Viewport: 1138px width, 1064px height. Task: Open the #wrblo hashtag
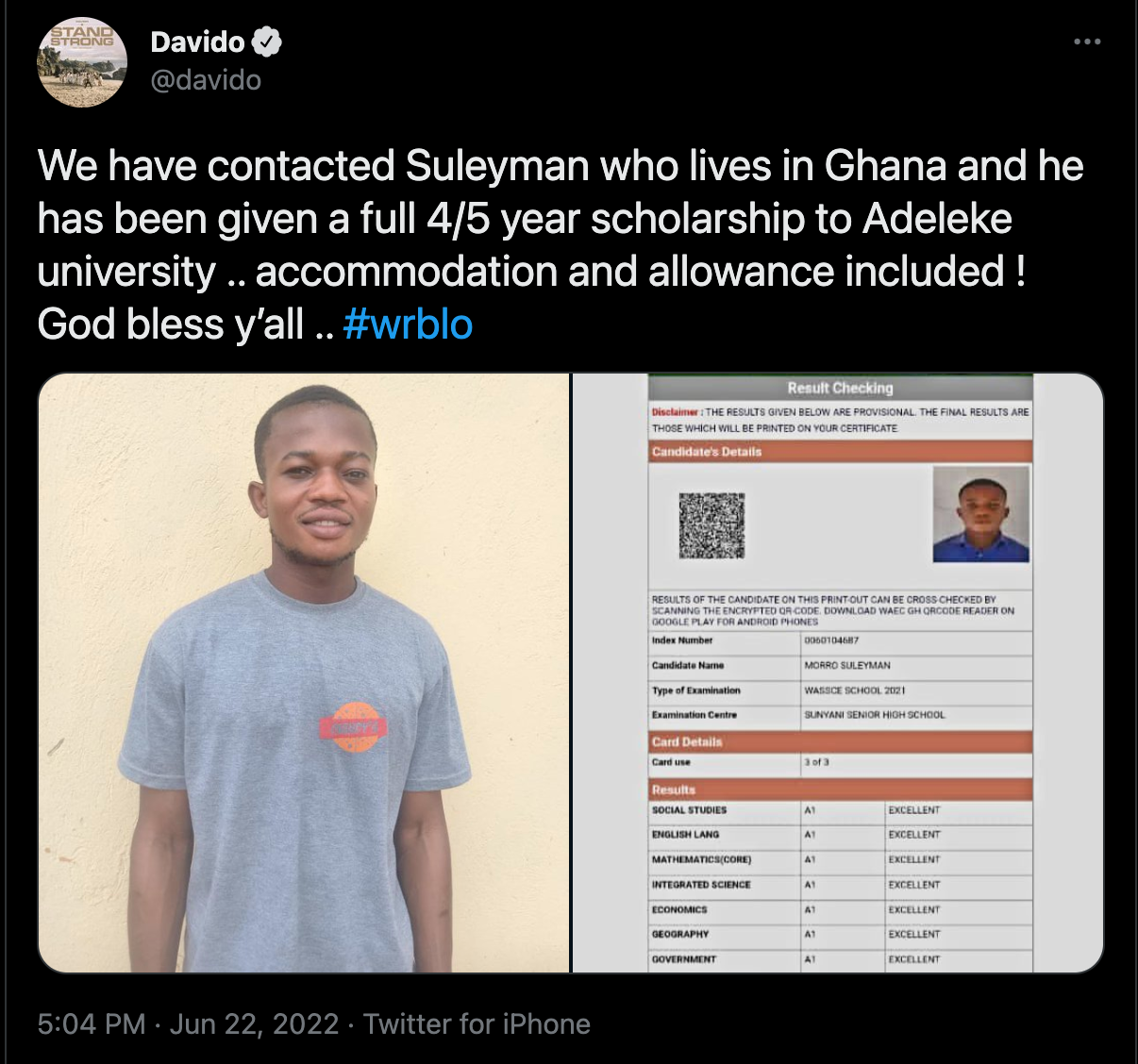pos(408,324)
